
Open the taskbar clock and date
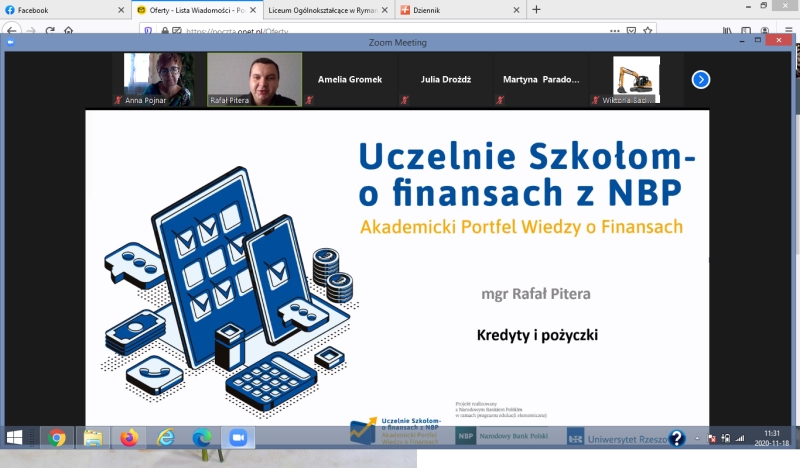tap(771, 438)
